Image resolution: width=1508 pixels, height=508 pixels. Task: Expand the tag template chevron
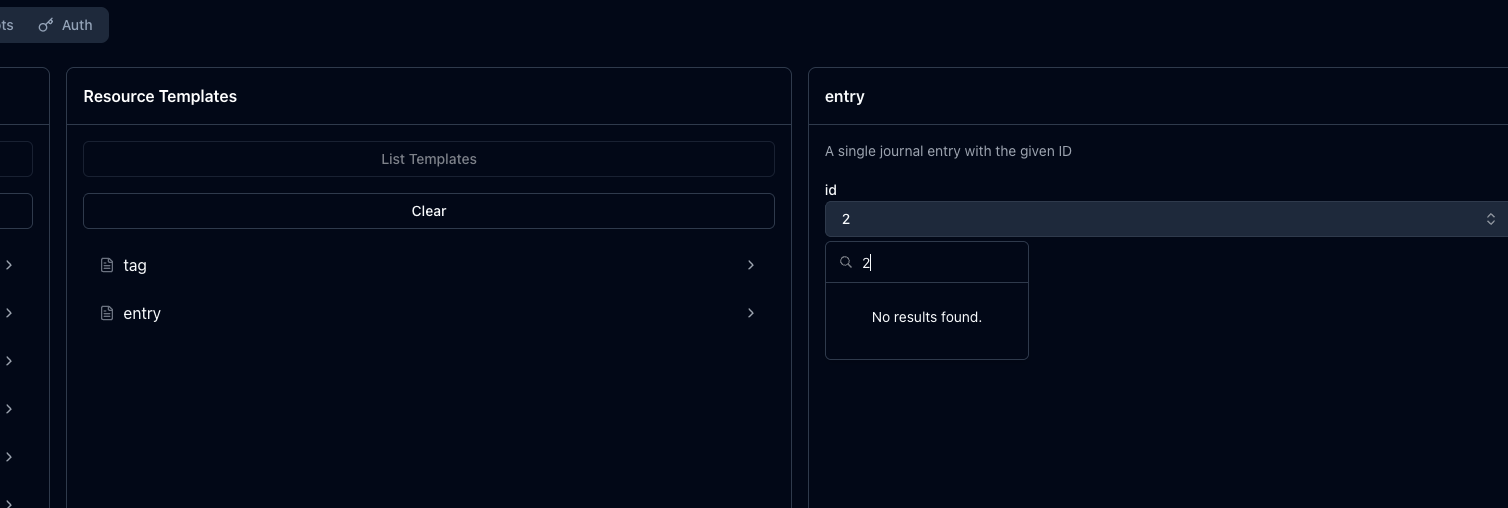pyautogui.click(x=750, y=265)
